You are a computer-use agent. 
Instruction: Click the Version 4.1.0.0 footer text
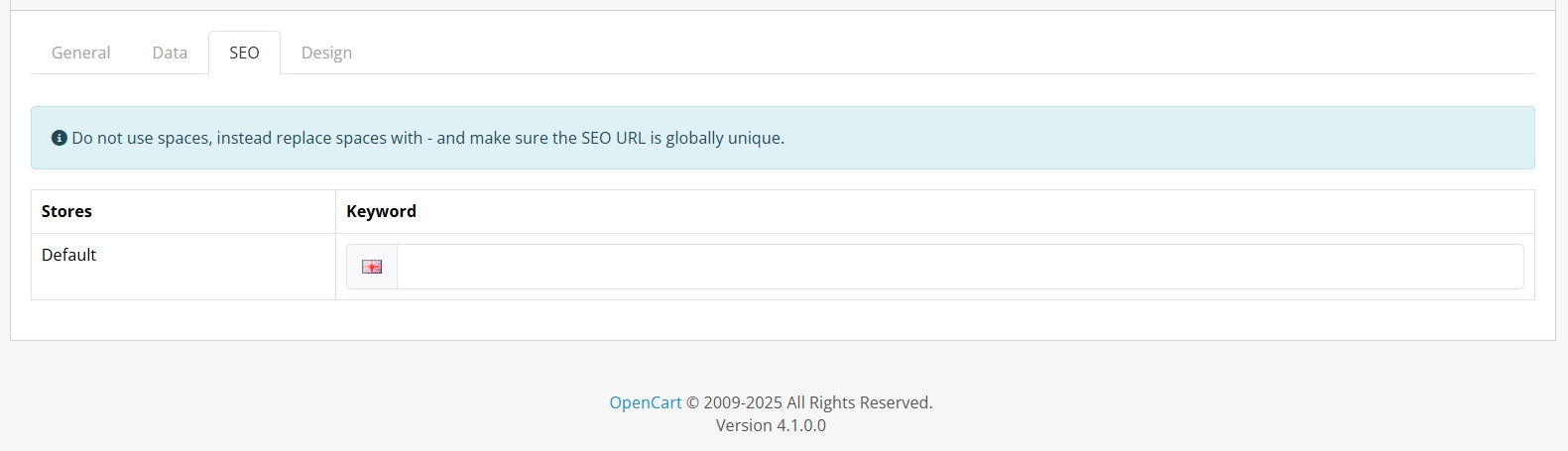point(771,425)
